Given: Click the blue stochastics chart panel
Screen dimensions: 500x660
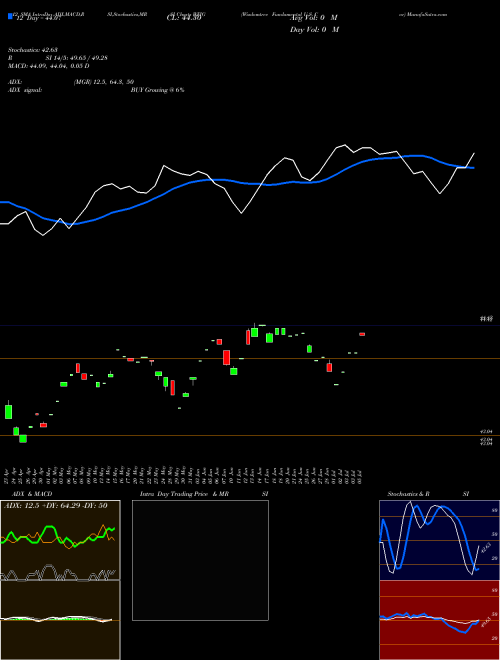Looking at the screenshot, I should 439,540.
